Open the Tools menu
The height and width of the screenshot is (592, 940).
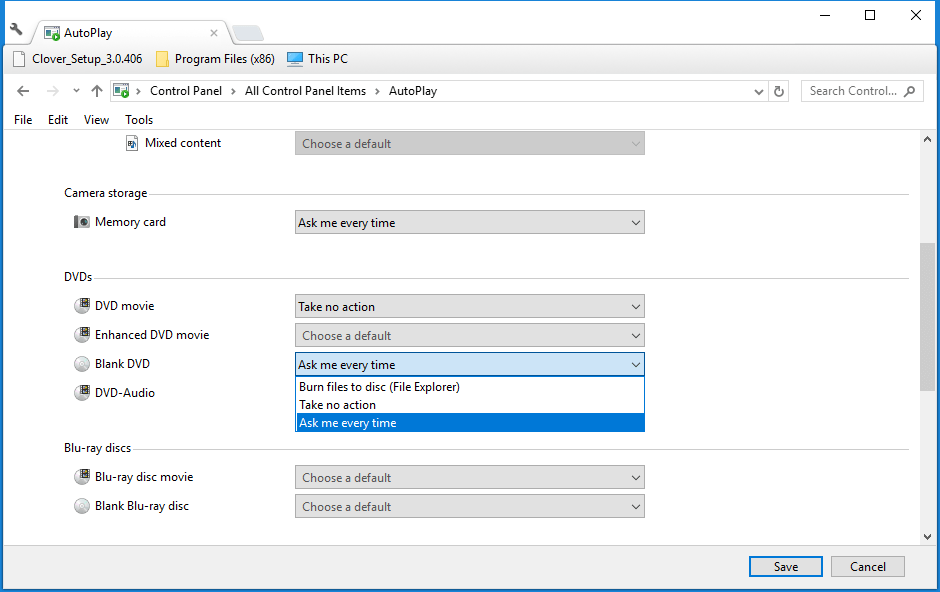coord(139,120)
